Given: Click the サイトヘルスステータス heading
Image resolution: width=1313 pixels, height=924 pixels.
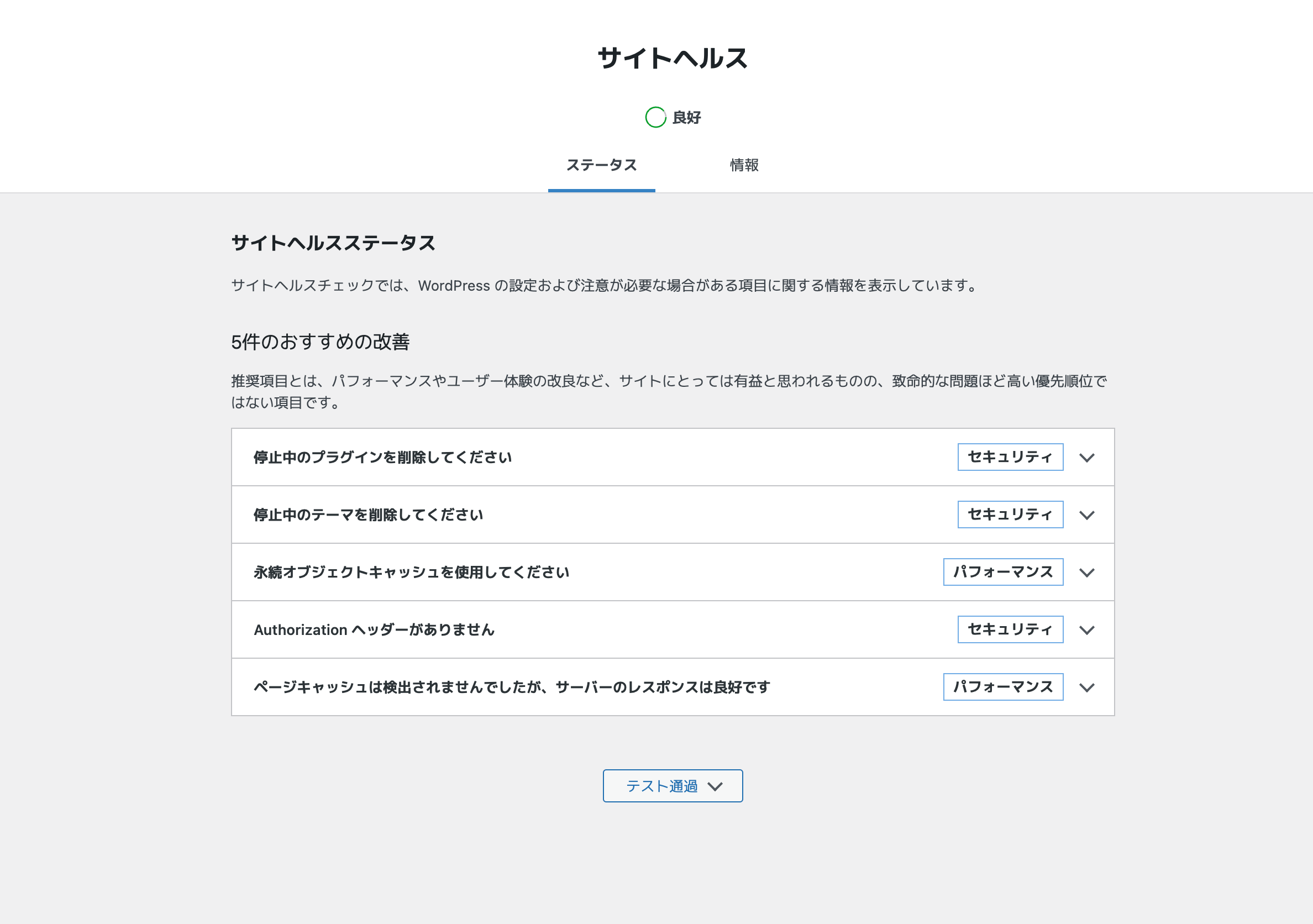Looking at the screenshot, I should tap(333, 243).
